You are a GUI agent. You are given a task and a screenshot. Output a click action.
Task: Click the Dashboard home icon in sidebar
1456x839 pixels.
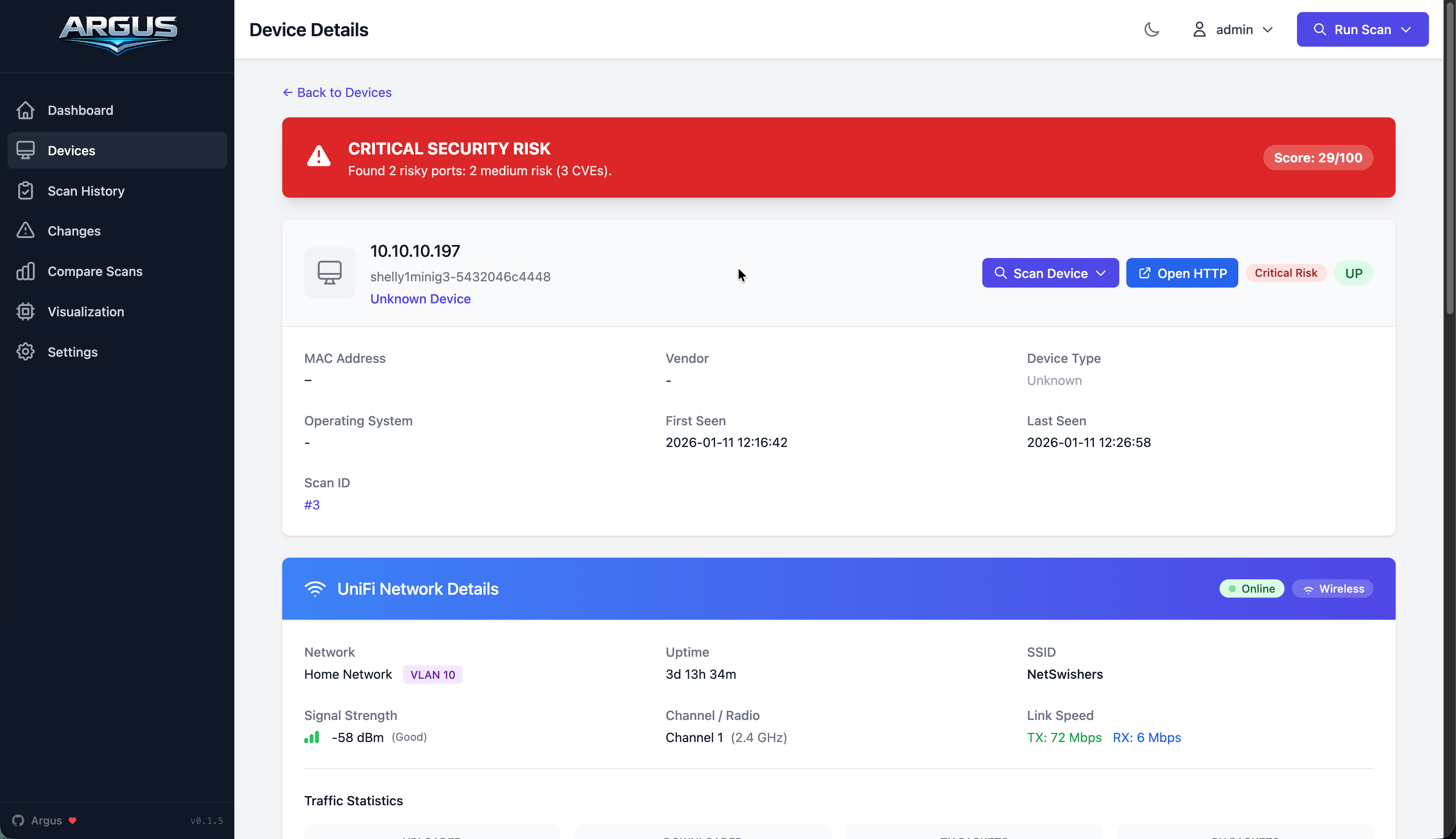25,110
